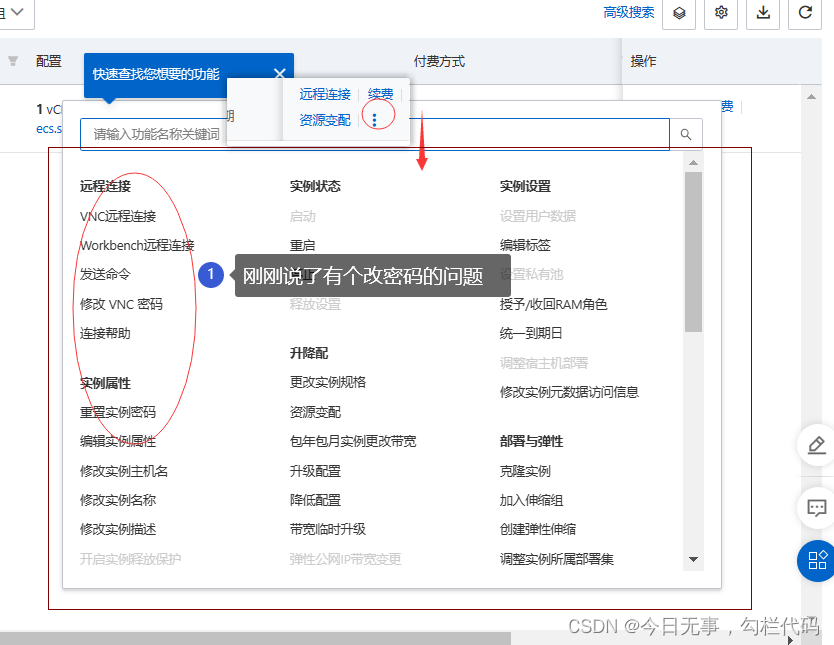Viewport: 834px width, 645px height.
Task: Select 编辑标签 under 实例设置
Action: click(525, 245)
